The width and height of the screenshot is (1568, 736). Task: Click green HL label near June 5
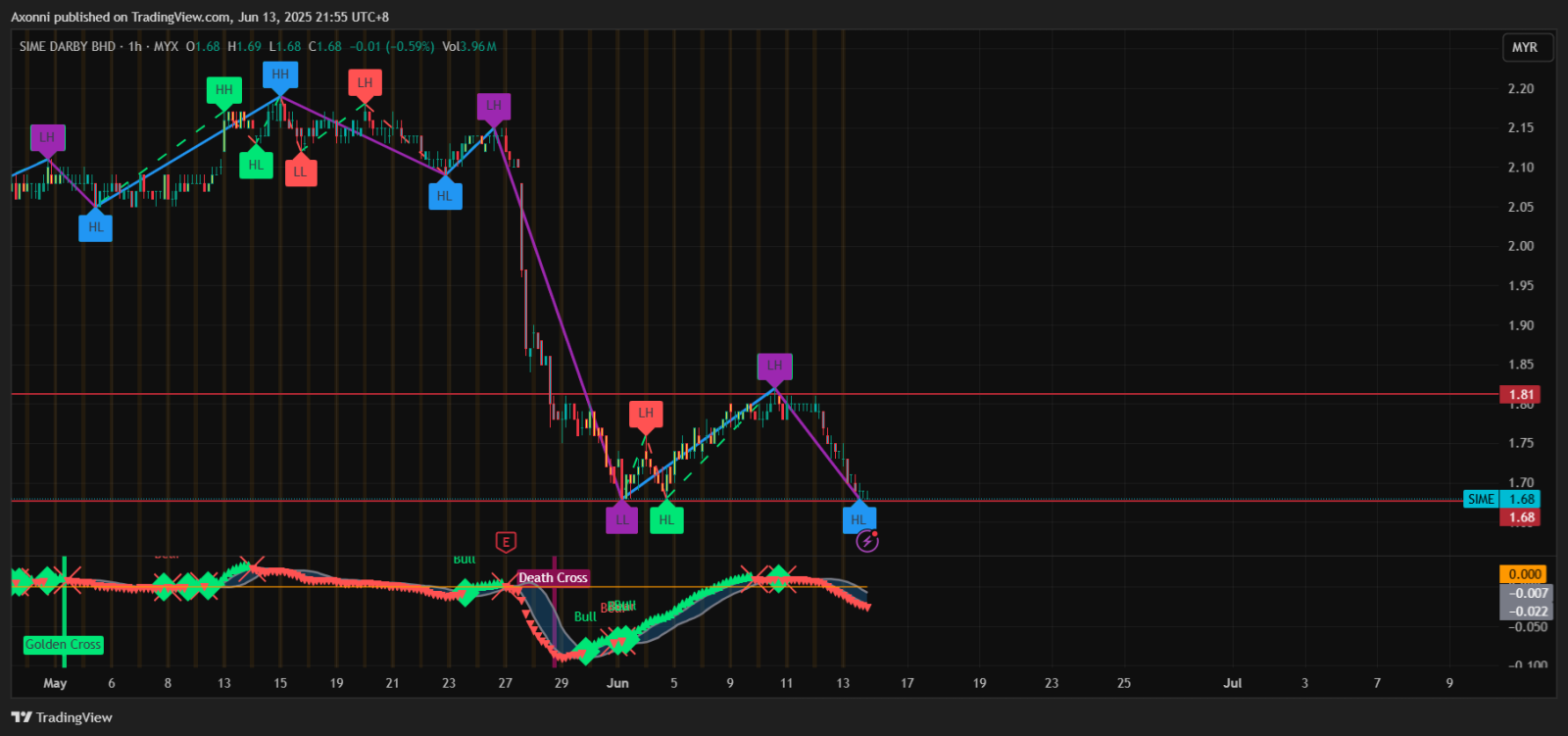point(666,519)
